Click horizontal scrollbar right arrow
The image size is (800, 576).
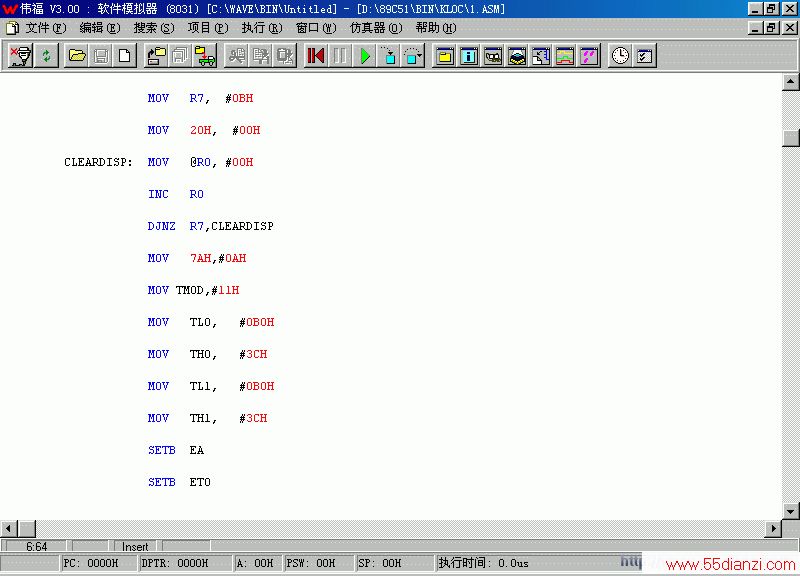(x=773, y=528)
